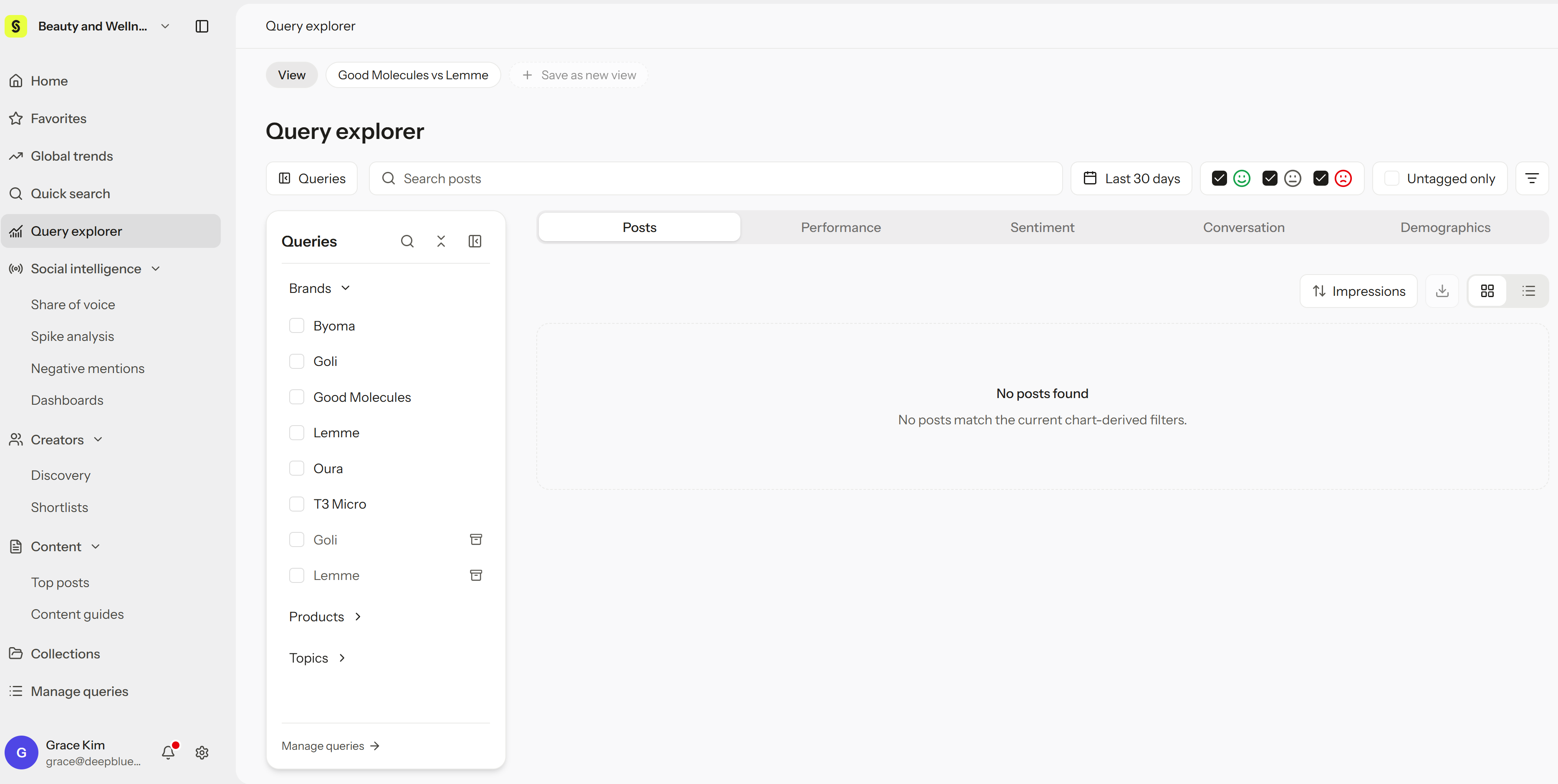Open notifications bell icon
The height and width of the screenshot is (784, 1558).
[168, 752]
